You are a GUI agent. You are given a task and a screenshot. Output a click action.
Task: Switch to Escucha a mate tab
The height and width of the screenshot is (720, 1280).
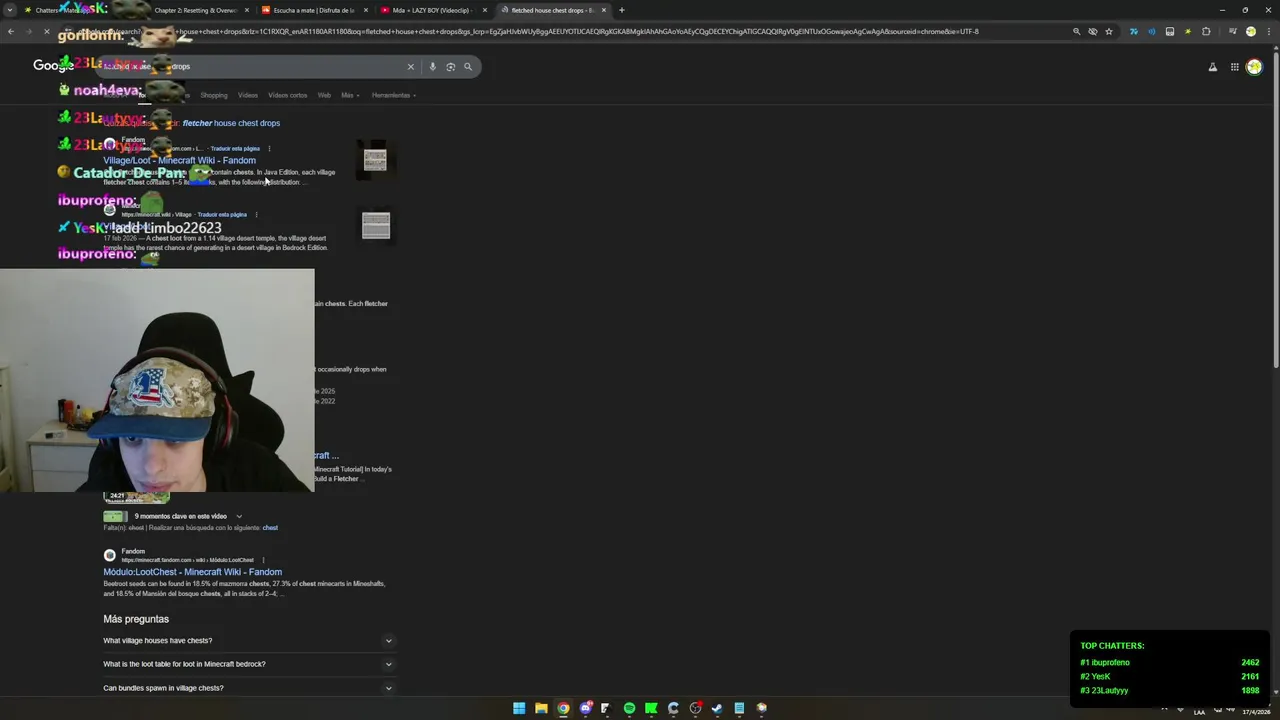tap(314, 10)
